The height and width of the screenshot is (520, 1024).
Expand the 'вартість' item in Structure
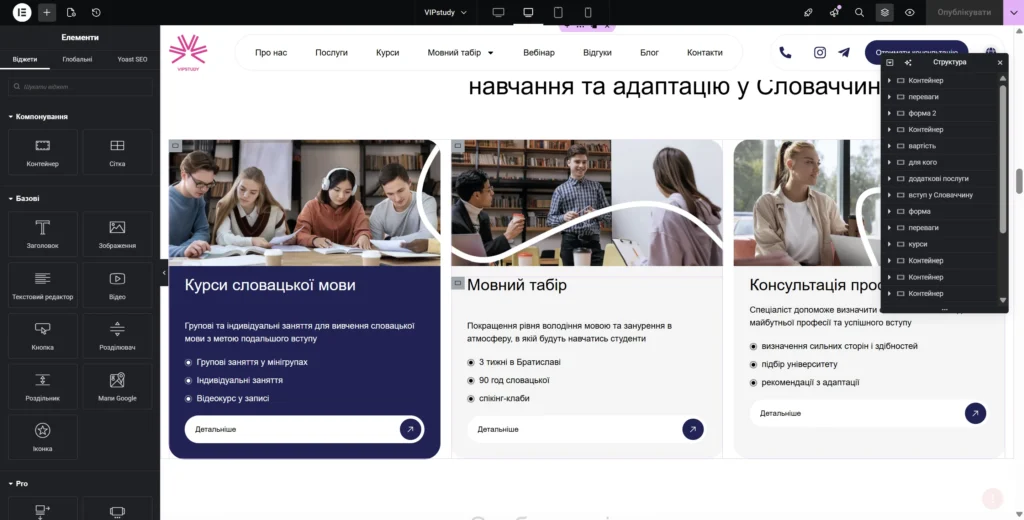tap(889, 146)
